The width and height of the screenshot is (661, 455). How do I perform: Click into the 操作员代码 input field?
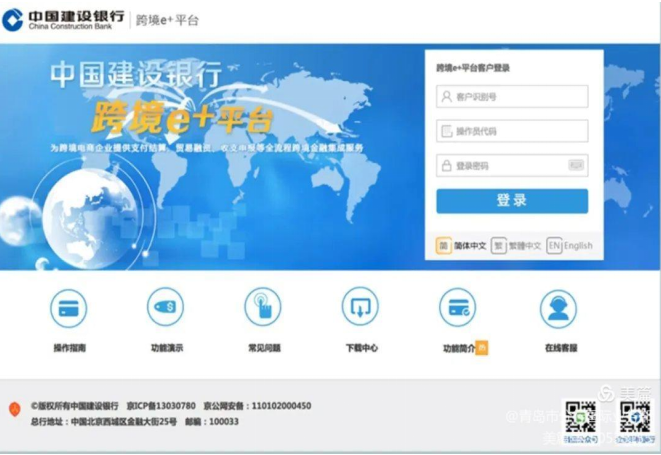click(x=512, y=131)
